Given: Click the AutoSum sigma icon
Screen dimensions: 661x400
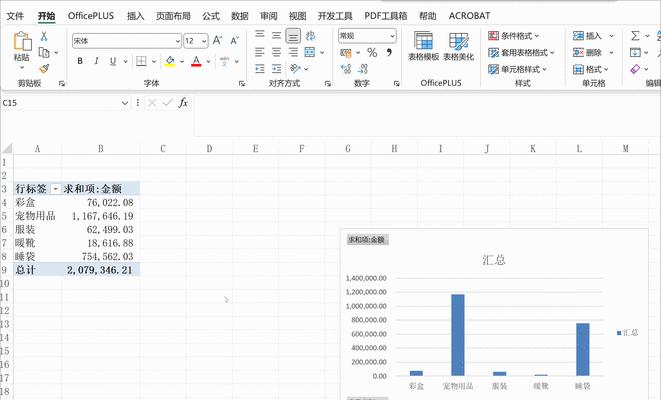Looking at the screenshot, I should click(635, 36).
